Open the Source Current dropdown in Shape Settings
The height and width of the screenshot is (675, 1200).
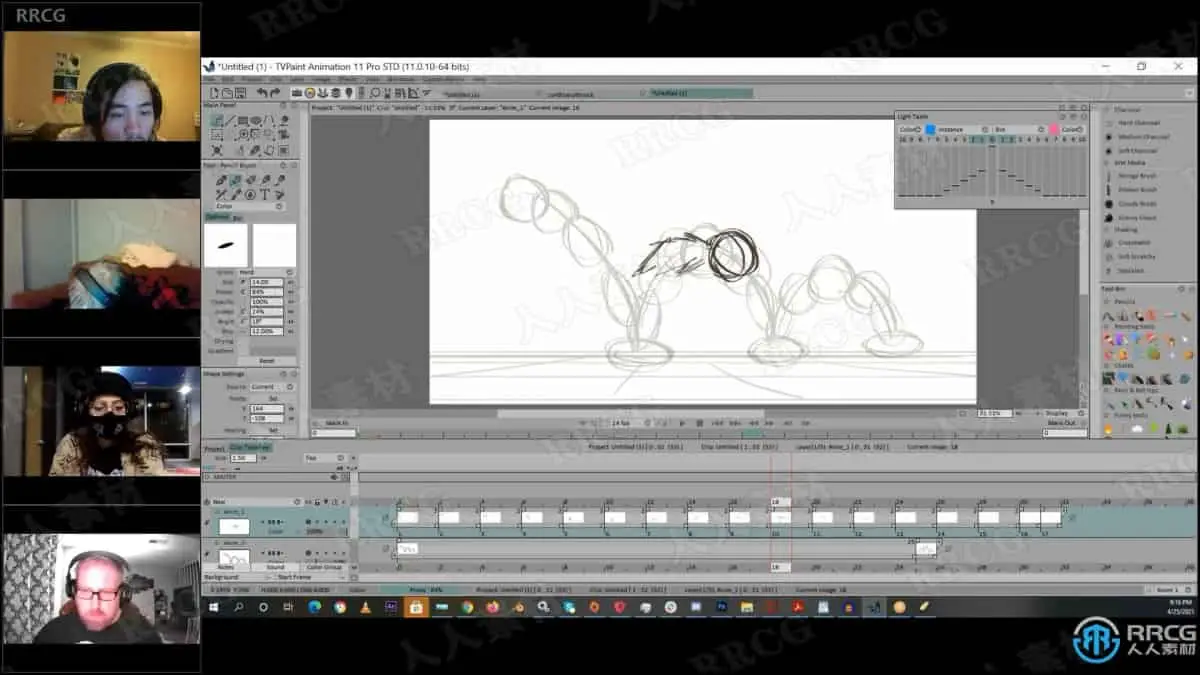(271, 386)
